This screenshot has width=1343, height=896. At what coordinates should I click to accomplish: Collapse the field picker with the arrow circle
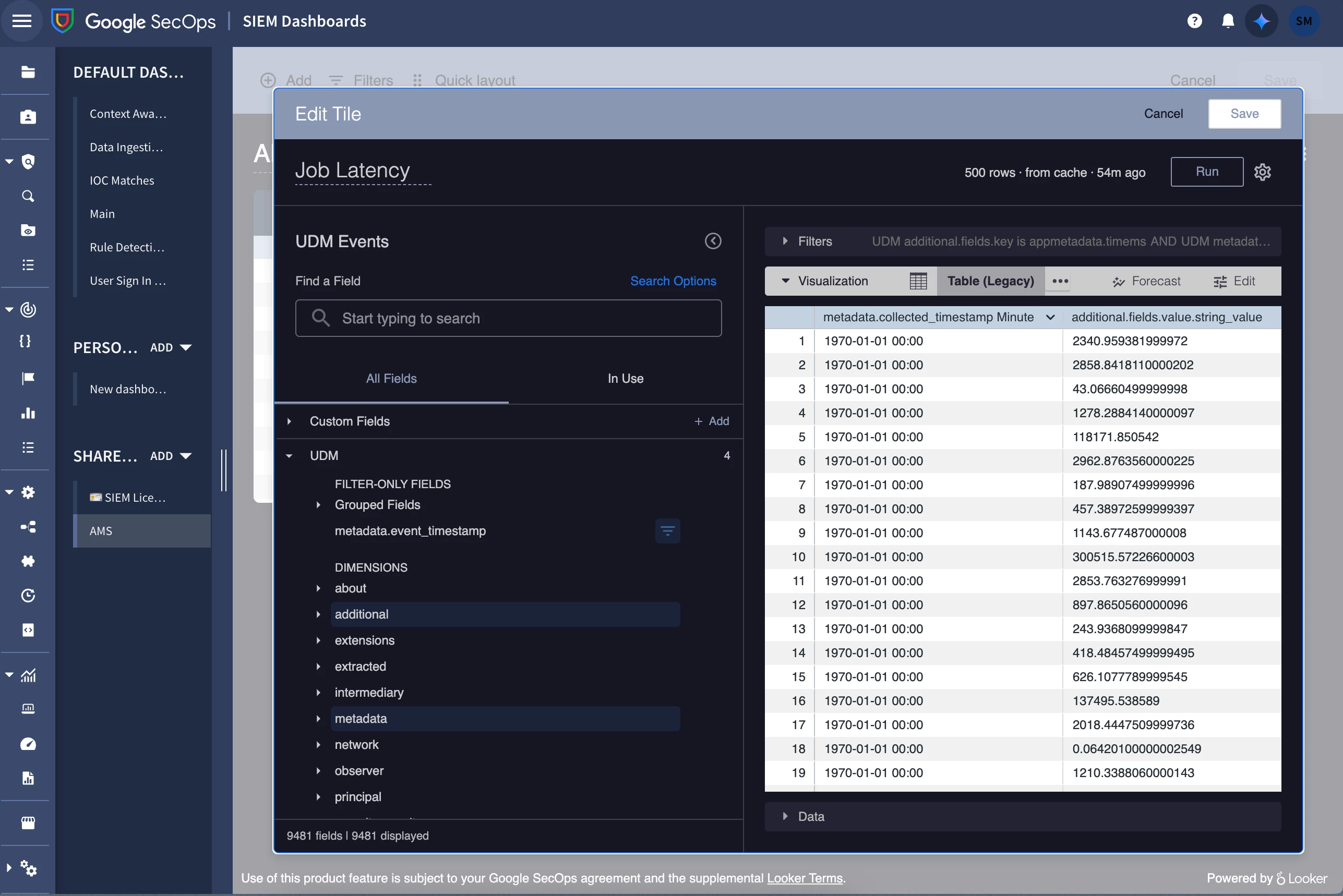(x=713, y=241)
